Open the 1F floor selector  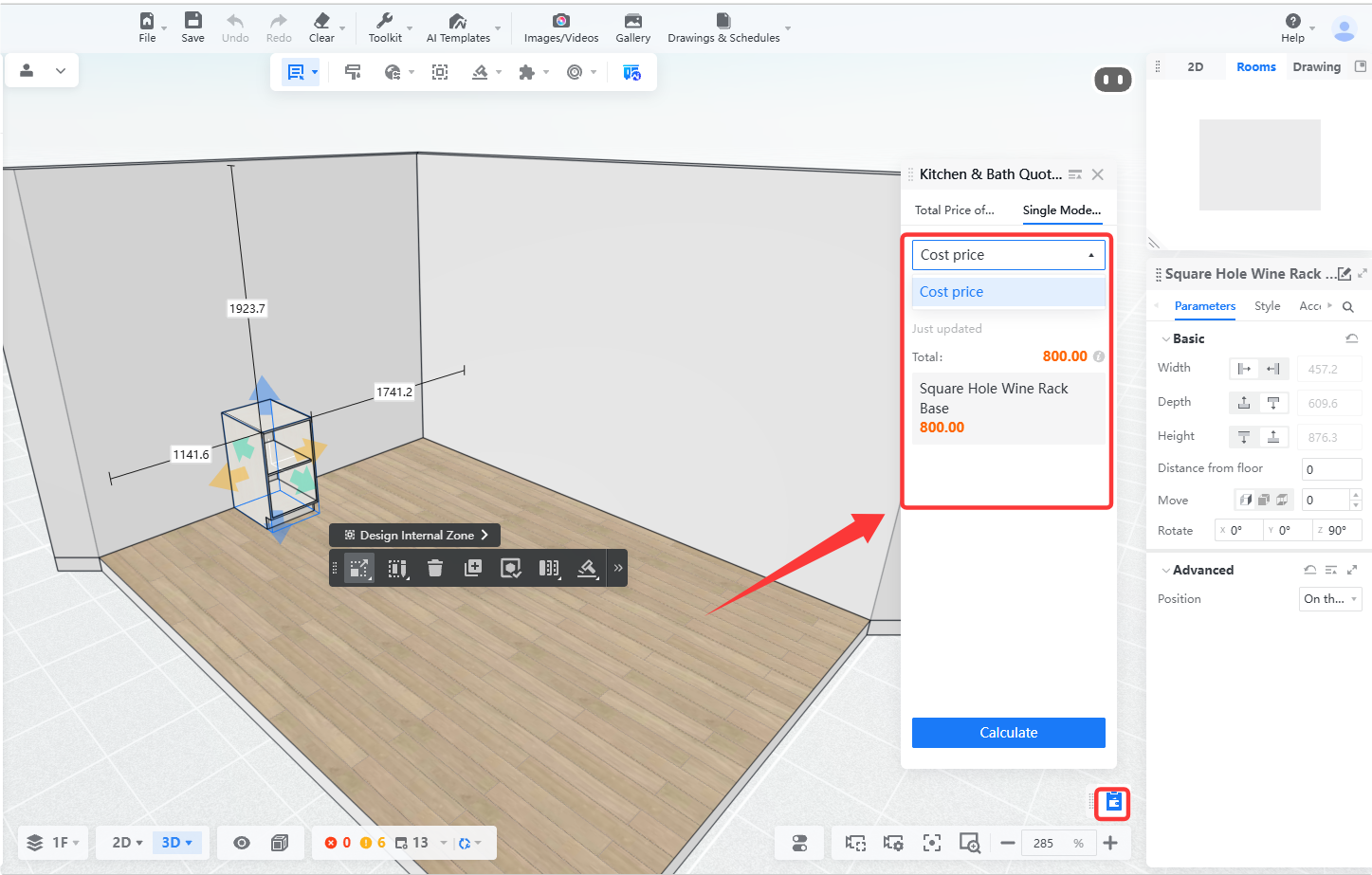click(x=53, y=843)
